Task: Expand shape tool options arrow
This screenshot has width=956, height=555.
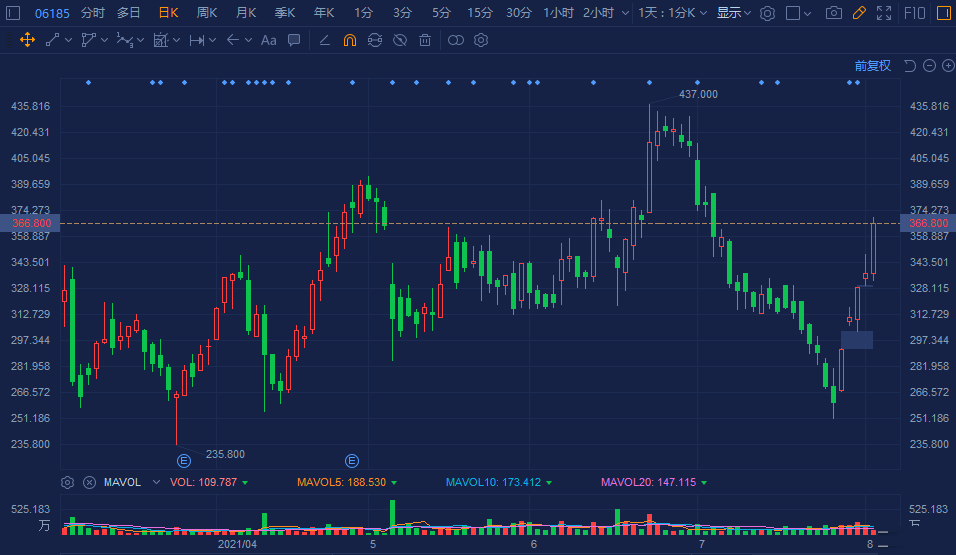Action: pos(104,40)
